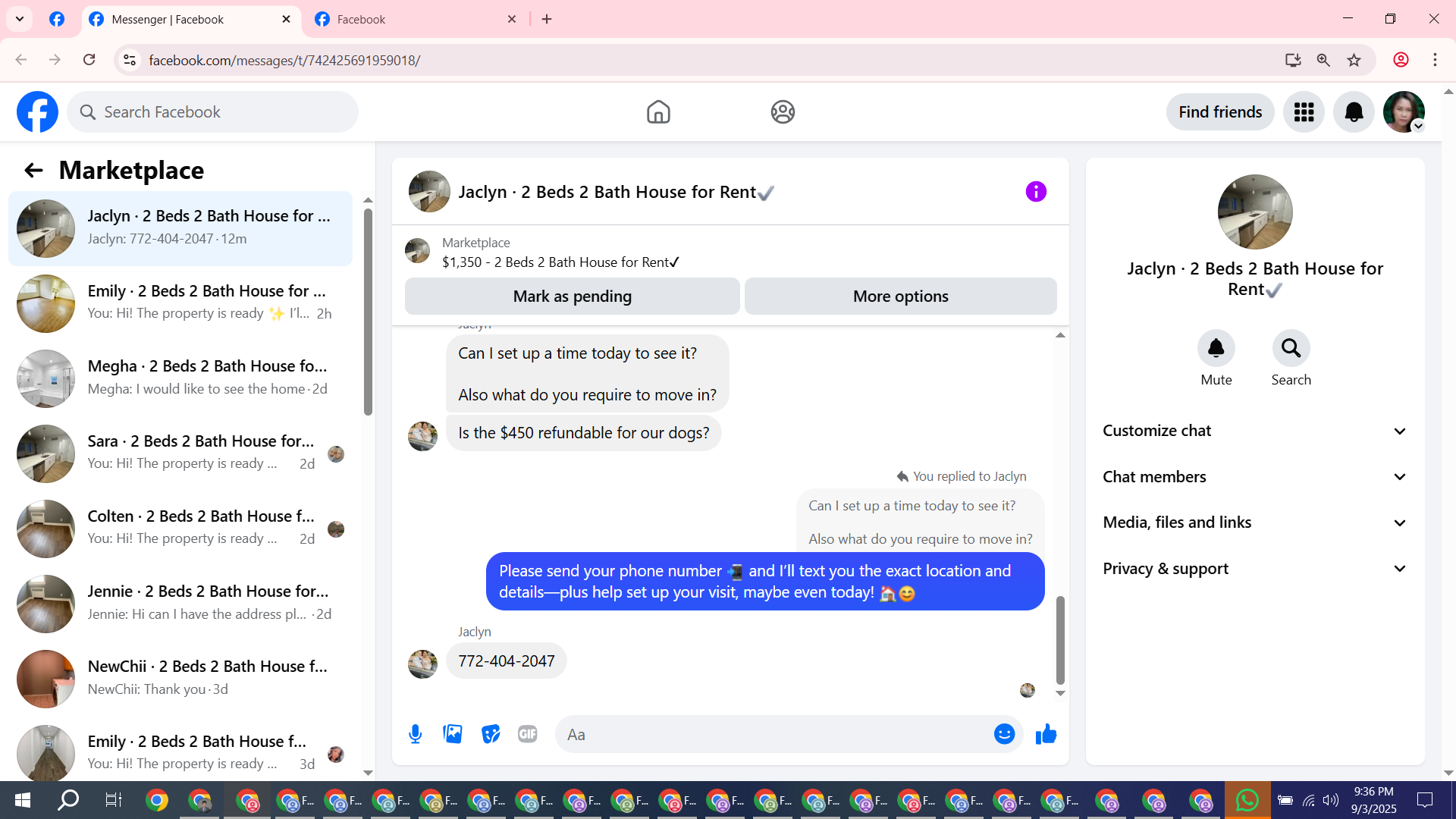This screenshot has height=819, width=1456.
Task: Click Jaclyn's avatar beside phone number
Action: (x=422, y=664)
